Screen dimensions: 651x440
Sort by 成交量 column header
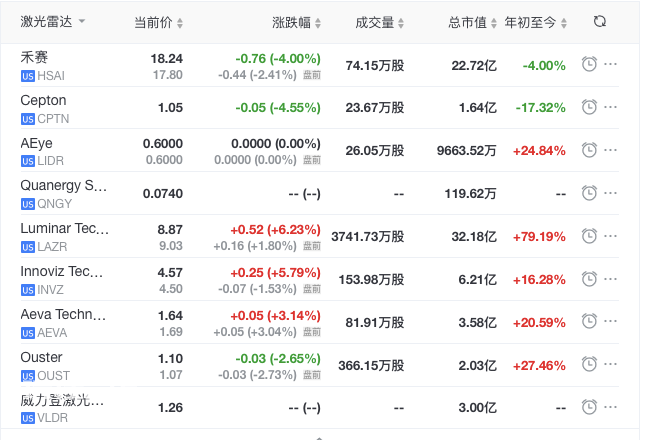click(379, 22)
